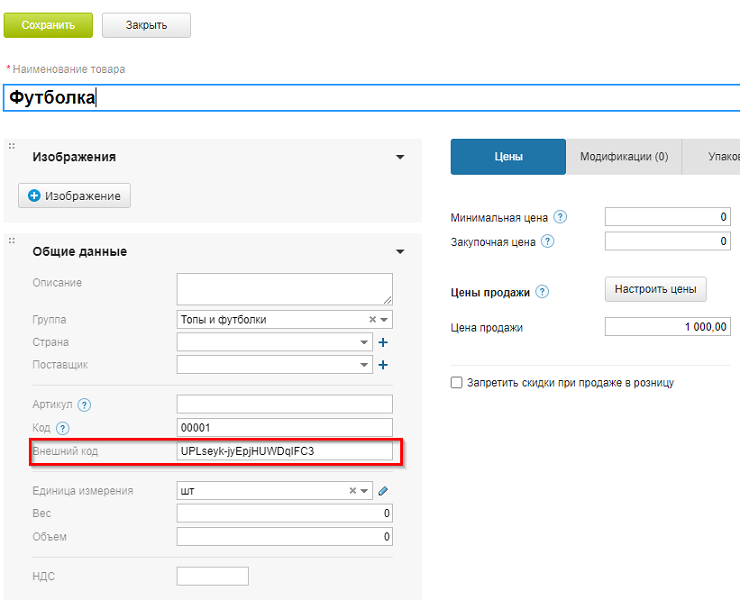
Task: Switch to the Модификации (0) tab
Action: coord(623,157)
